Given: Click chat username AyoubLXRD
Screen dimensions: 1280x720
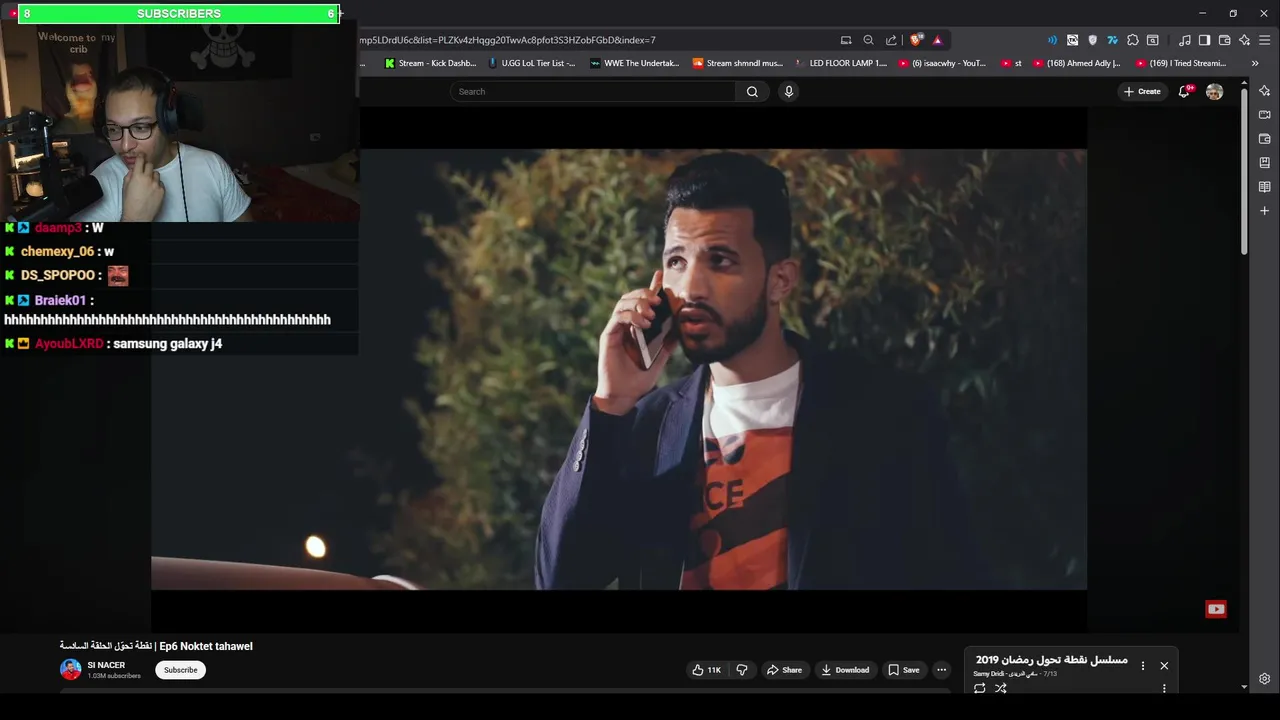Looking at the screenshot, I should [69, 343].
